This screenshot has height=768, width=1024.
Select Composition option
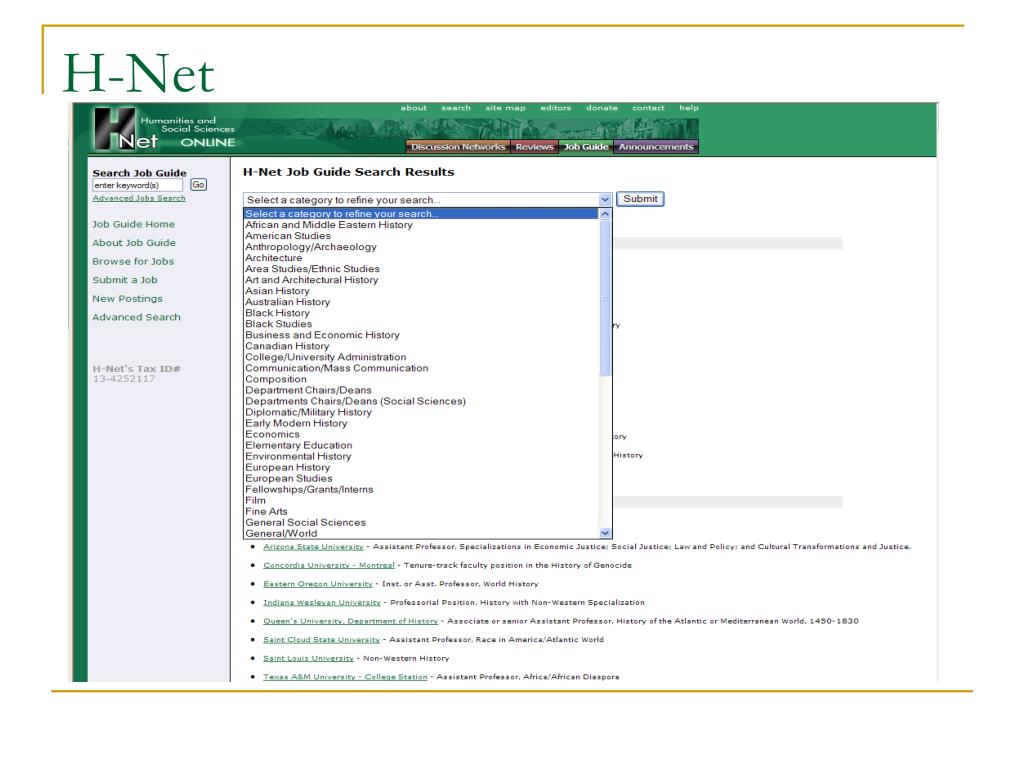pos(421,379)
